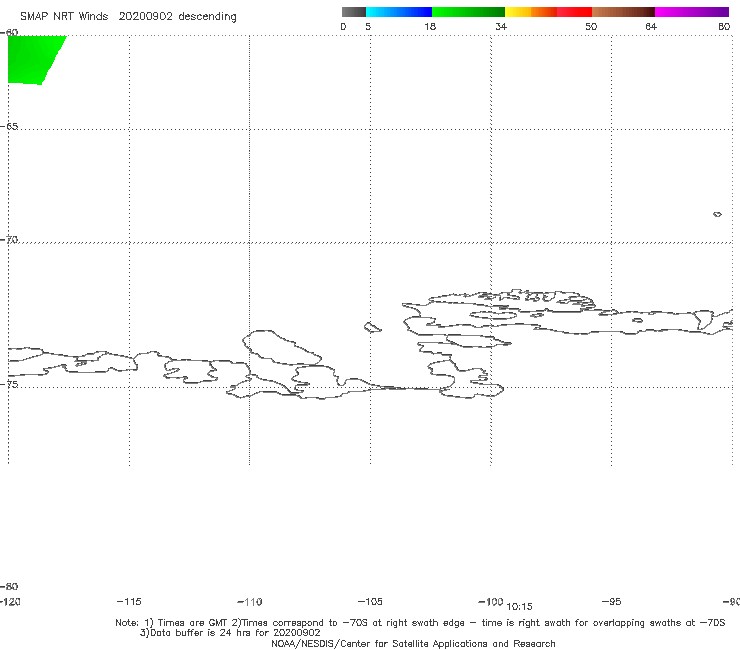
Task: Click the small isolated island outline near -90
Action: click(717, 214)
